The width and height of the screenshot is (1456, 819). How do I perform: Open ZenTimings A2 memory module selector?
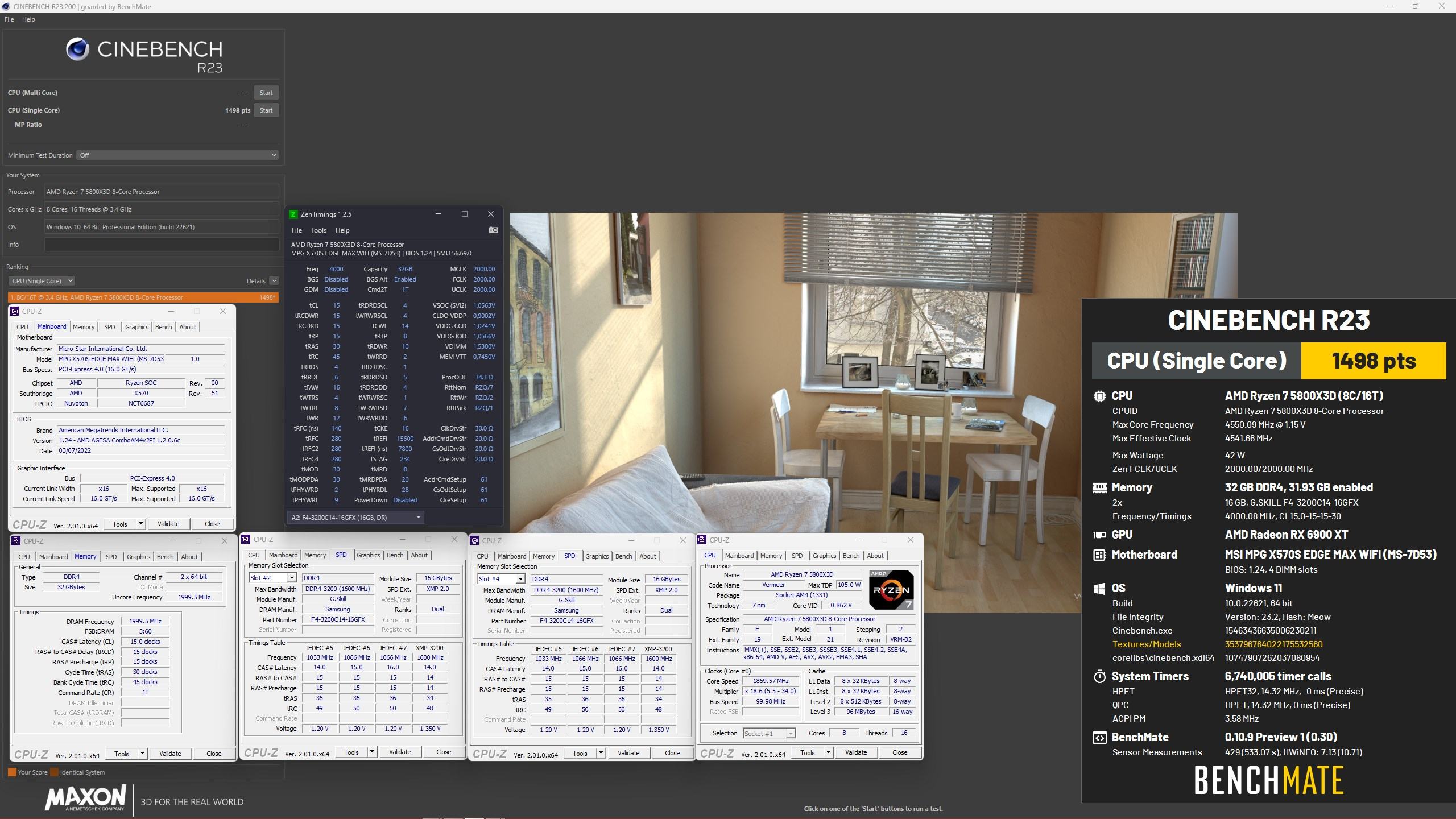pyautogui.click(x=355, y=518)
